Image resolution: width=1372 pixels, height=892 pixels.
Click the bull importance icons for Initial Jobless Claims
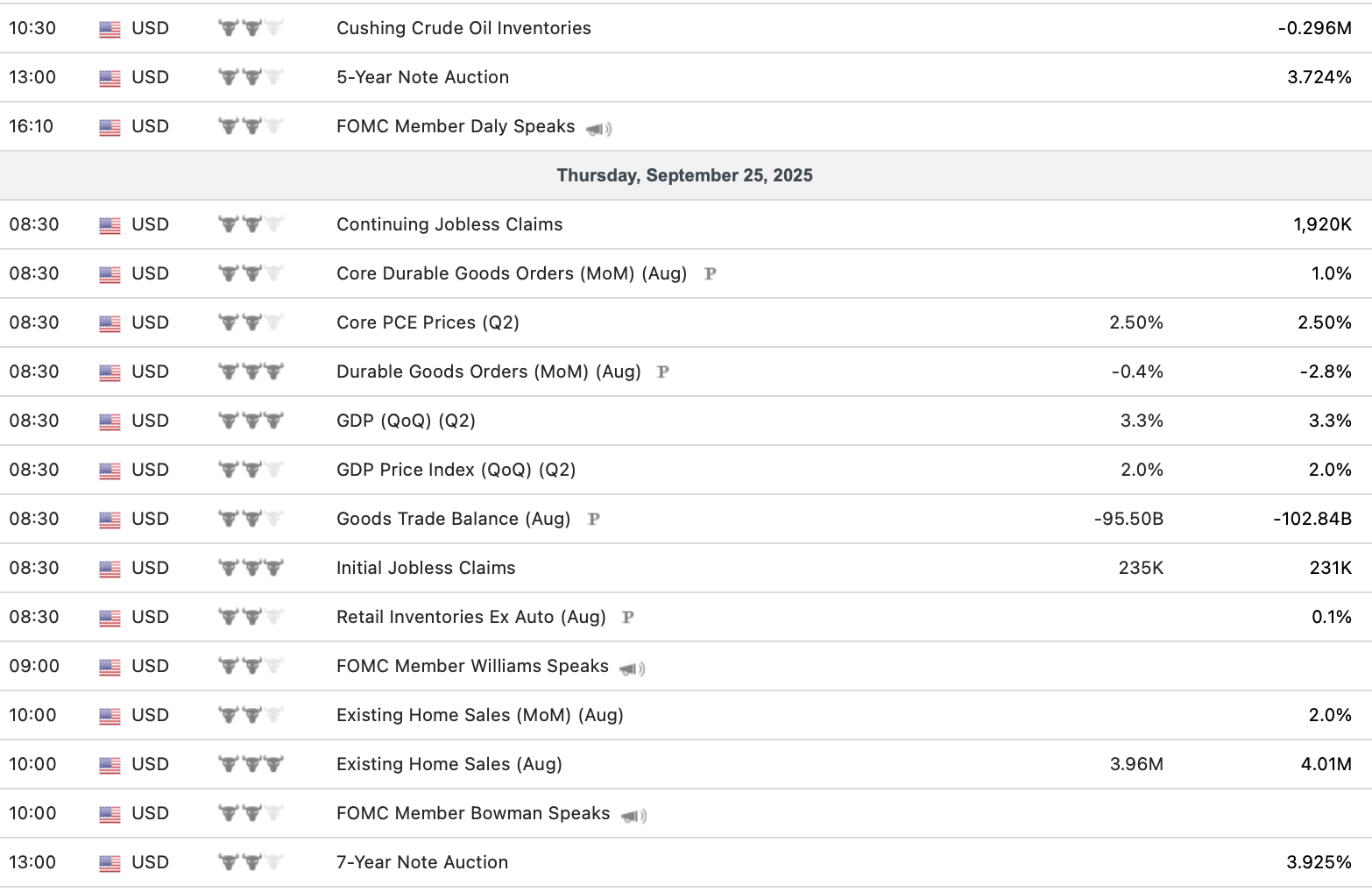coord(251,568)
